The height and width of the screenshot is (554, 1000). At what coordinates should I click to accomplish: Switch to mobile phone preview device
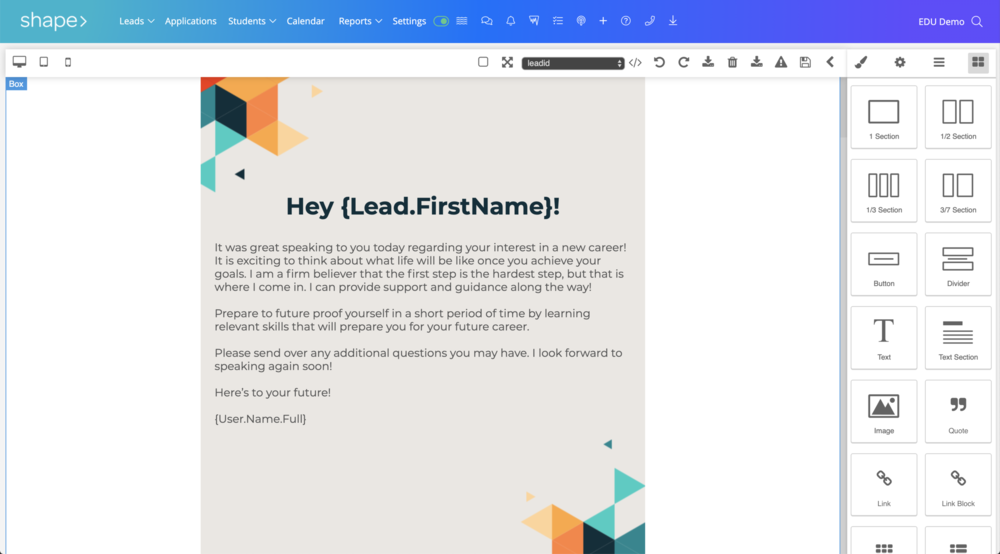(68, 62)
